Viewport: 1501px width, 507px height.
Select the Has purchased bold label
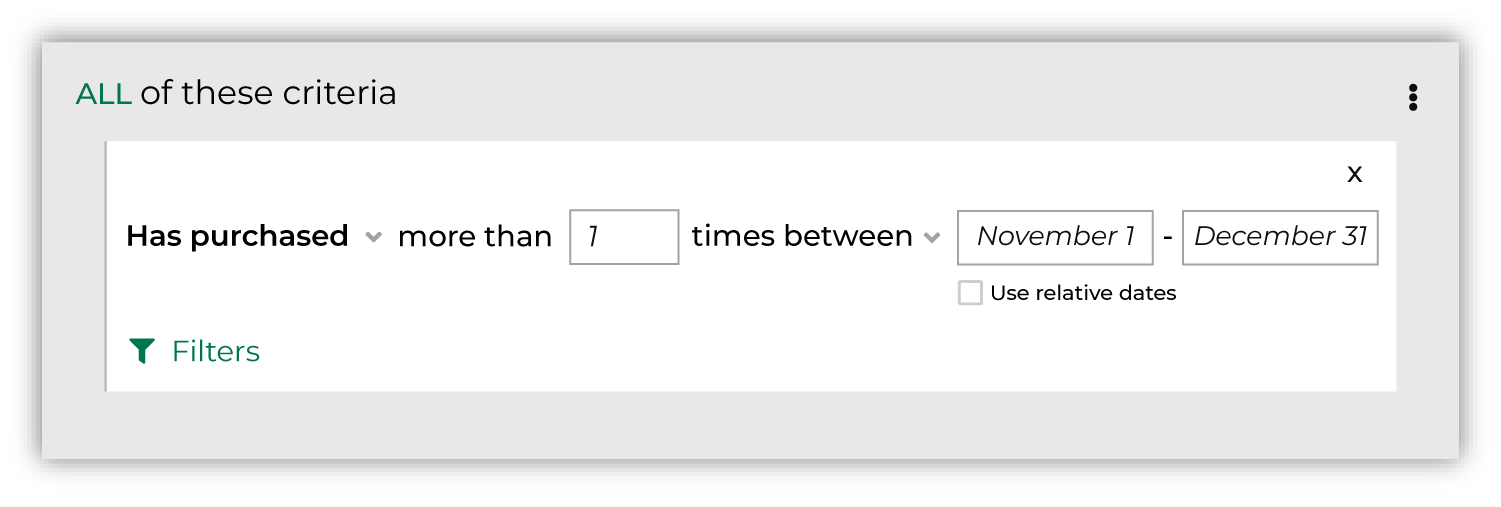[237, 237]
